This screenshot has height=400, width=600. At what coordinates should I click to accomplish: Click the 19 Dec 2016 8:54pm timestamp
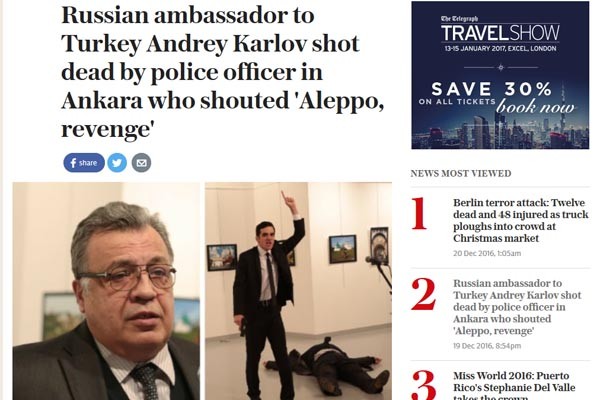pyautogui.click(x=487, y=346)
